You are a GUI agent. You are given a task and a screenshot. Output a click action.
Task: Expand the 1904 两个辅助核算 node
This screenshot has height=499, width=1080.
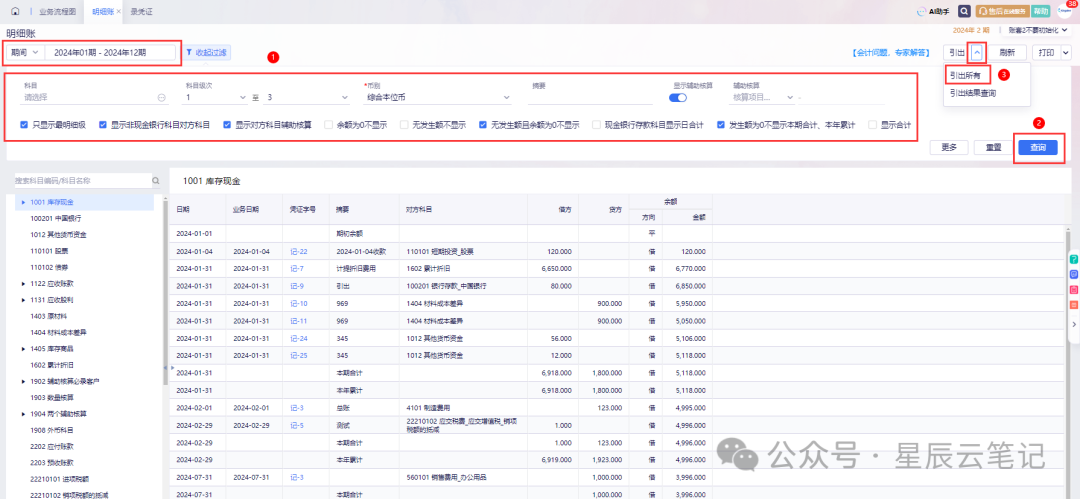coord(23,414)
